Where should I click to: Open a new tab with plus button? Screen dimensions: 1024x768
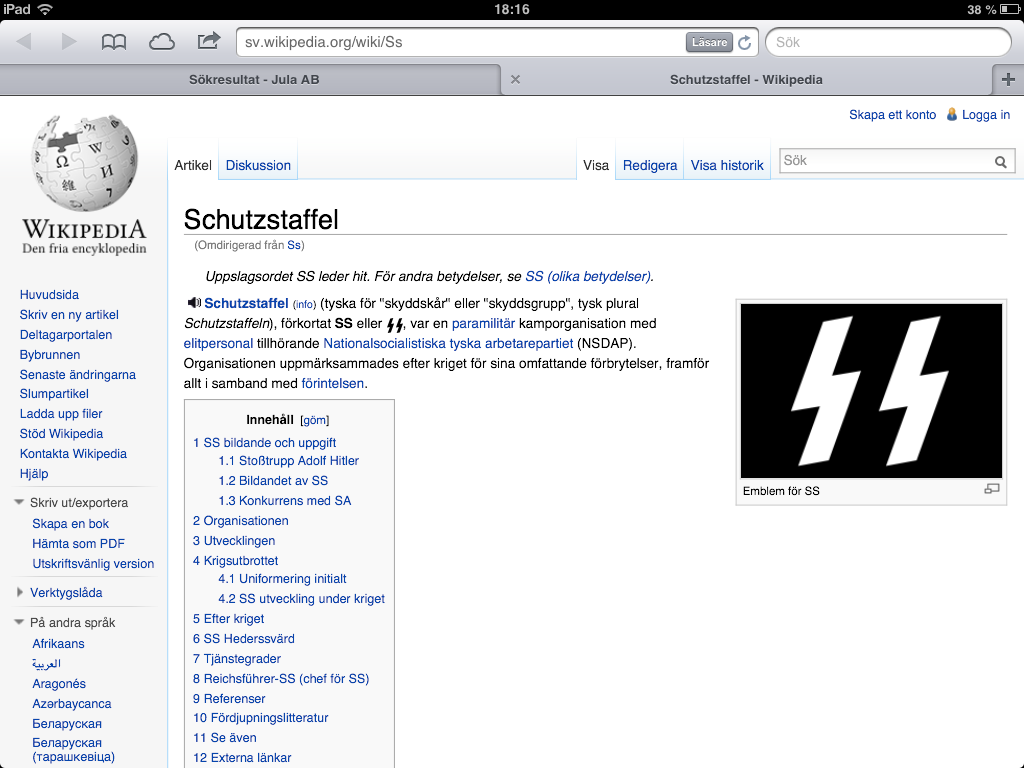1007,80
